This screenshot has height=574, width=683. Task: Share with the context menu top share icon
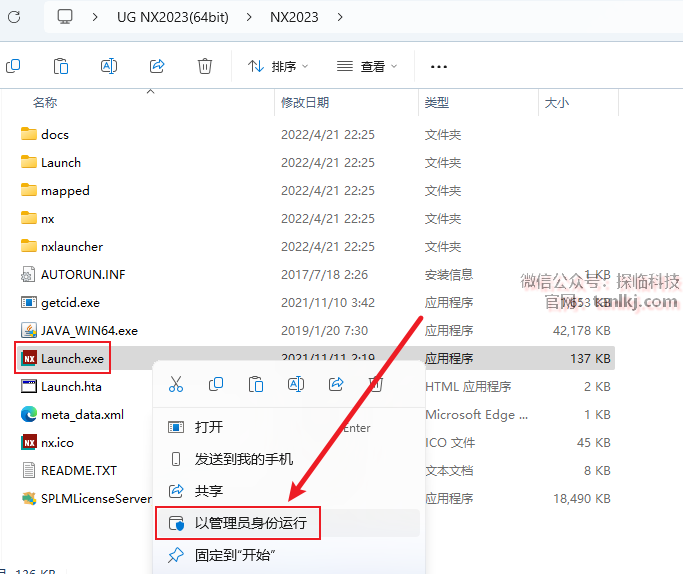coord(336,384)
